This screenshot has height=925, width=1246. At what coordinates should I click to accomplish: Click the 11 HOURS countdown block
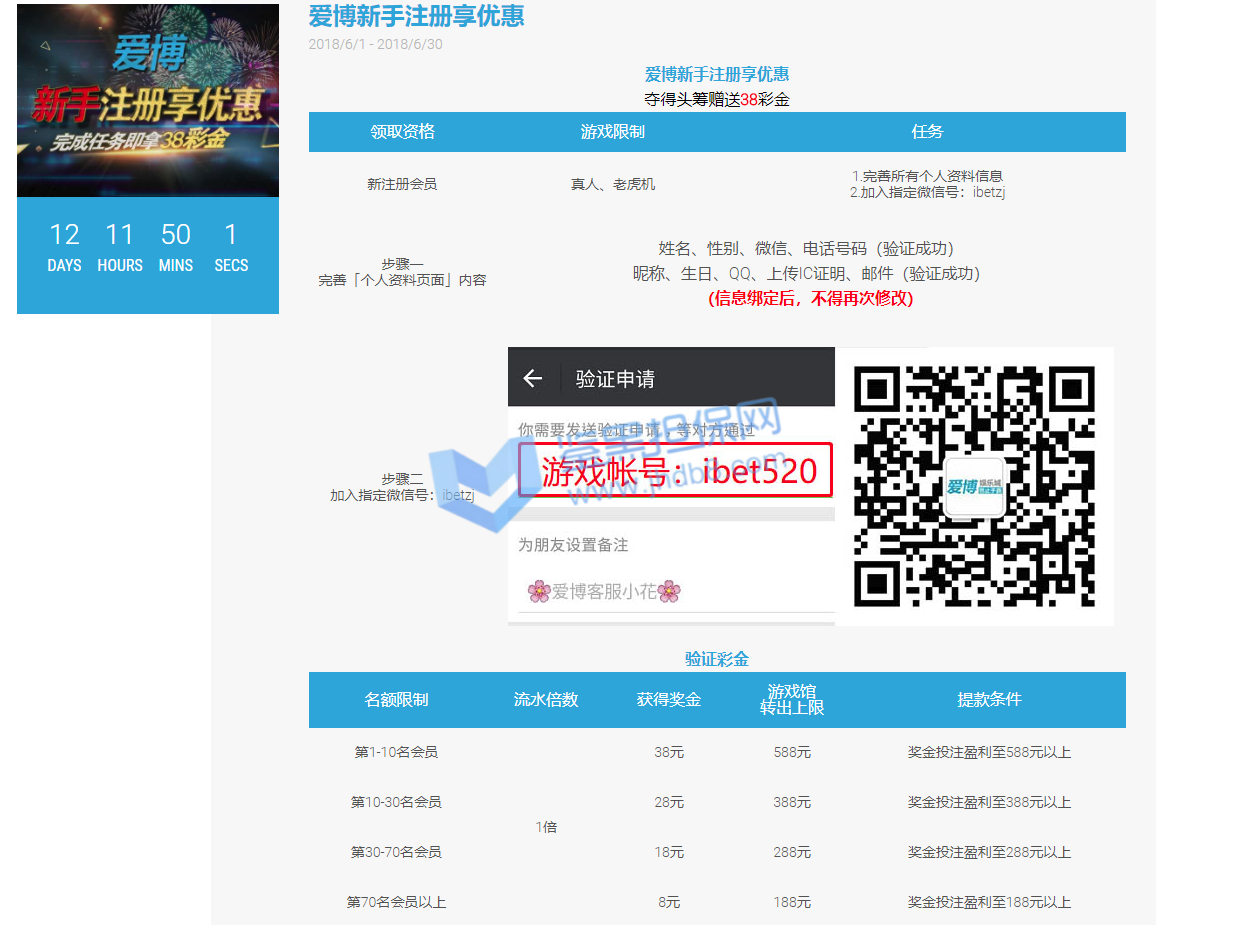(120, 247)
